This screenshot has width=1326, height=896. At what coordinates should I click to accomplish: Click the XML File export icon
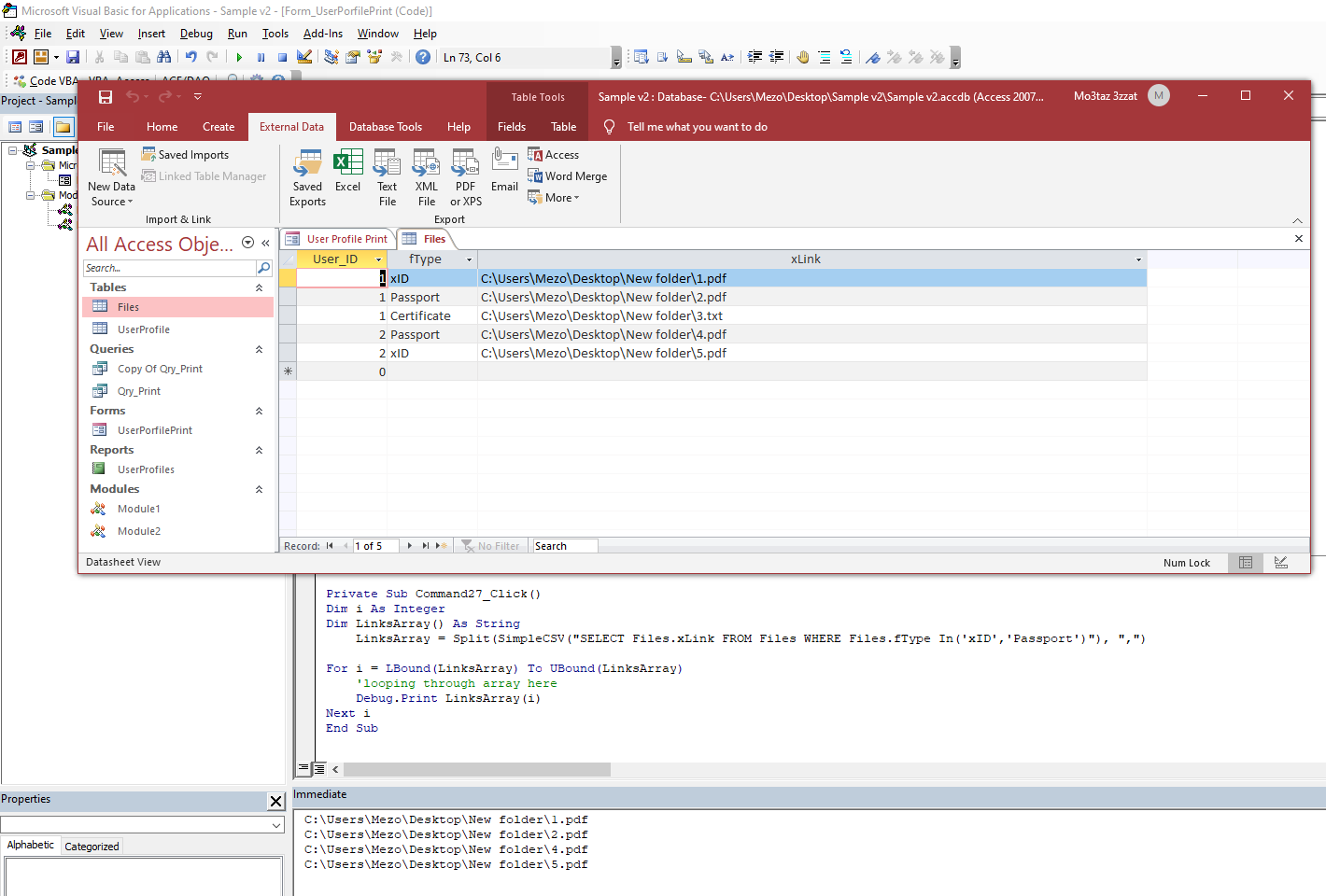point(426,177)
